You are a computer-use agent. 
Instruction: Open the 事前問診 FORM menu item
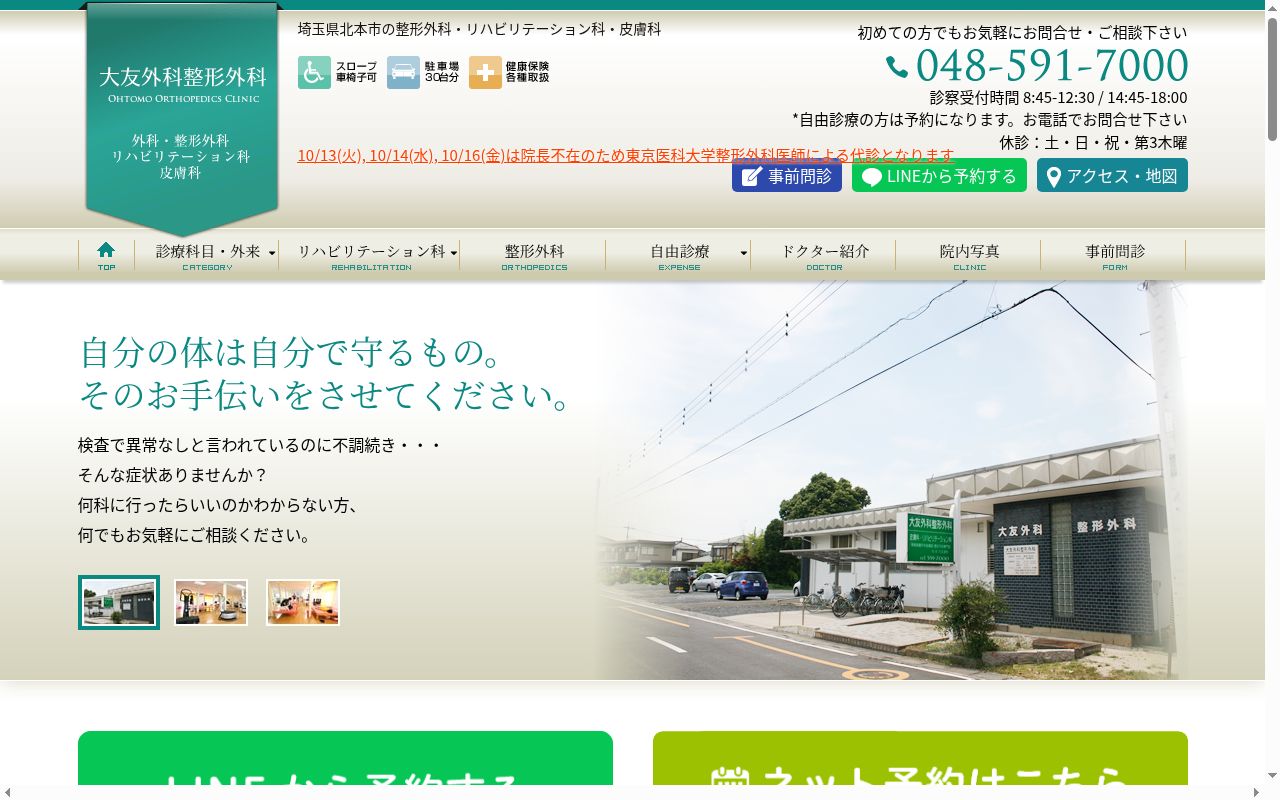click(1114, 255)
